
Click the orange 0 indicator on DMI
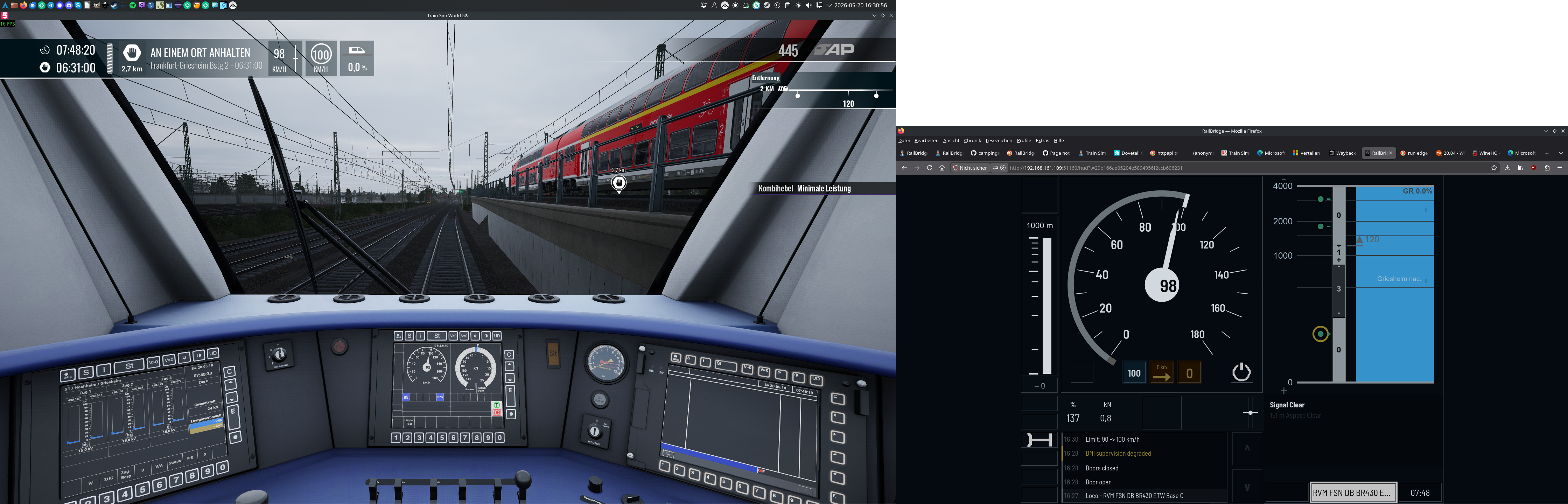[1189, 372]
